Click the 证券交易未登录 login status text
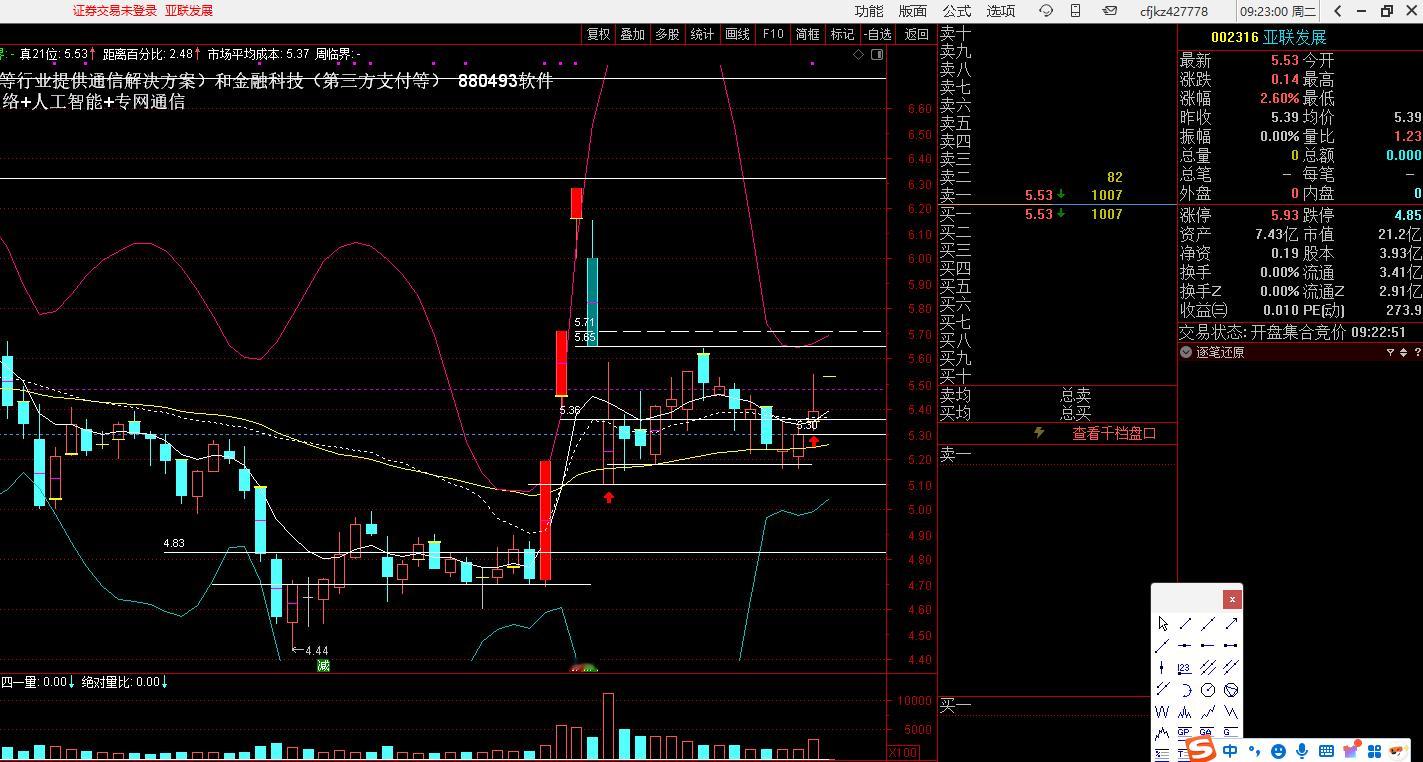The width and height of the screenshot is (1423, 762). coord(115,11)
